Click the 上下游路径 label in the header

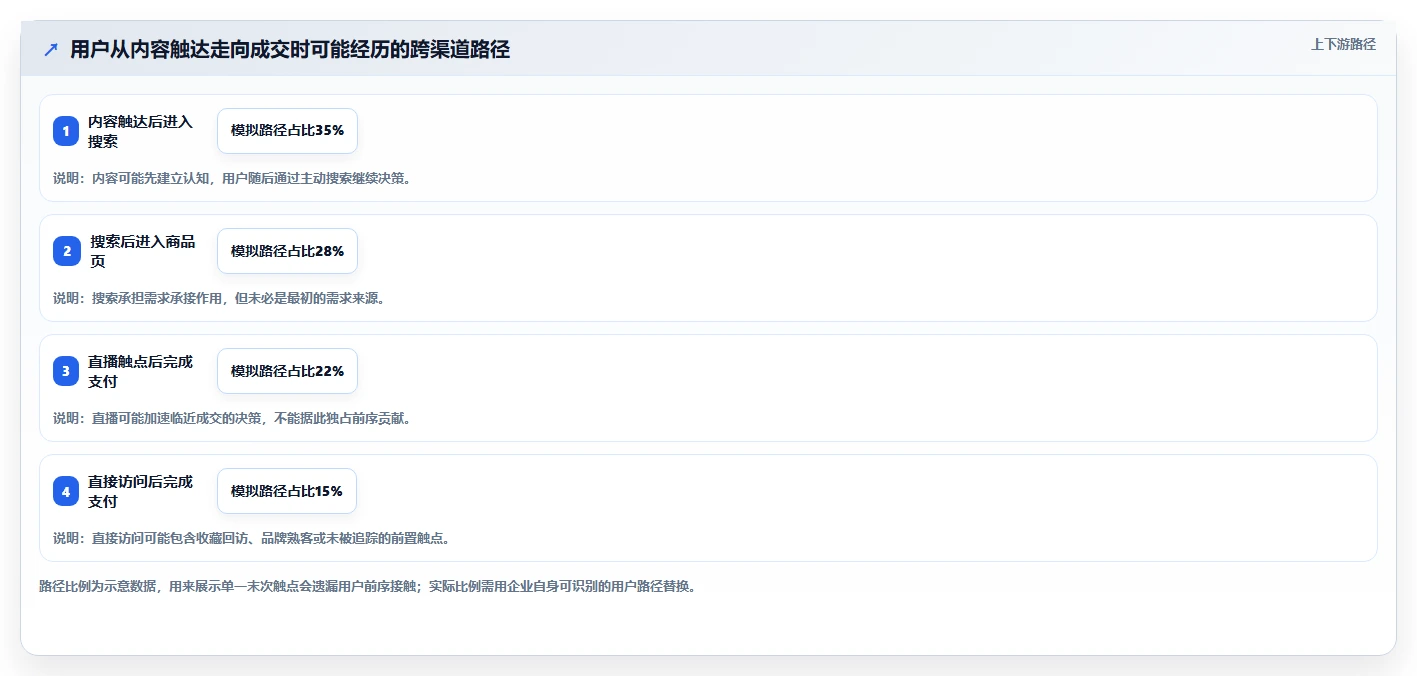pyautogui.click(x=1343, y=44)
